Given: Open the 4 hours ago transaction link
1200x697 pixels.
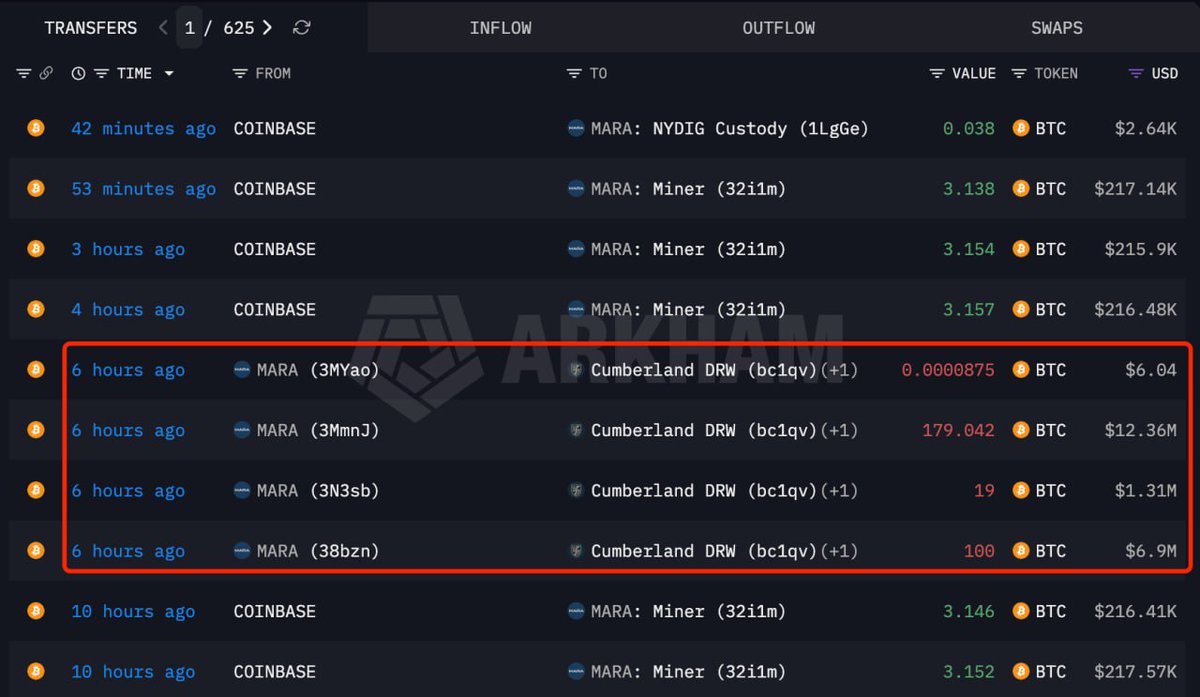Looking at the screenshot, I should click(128, 310).
